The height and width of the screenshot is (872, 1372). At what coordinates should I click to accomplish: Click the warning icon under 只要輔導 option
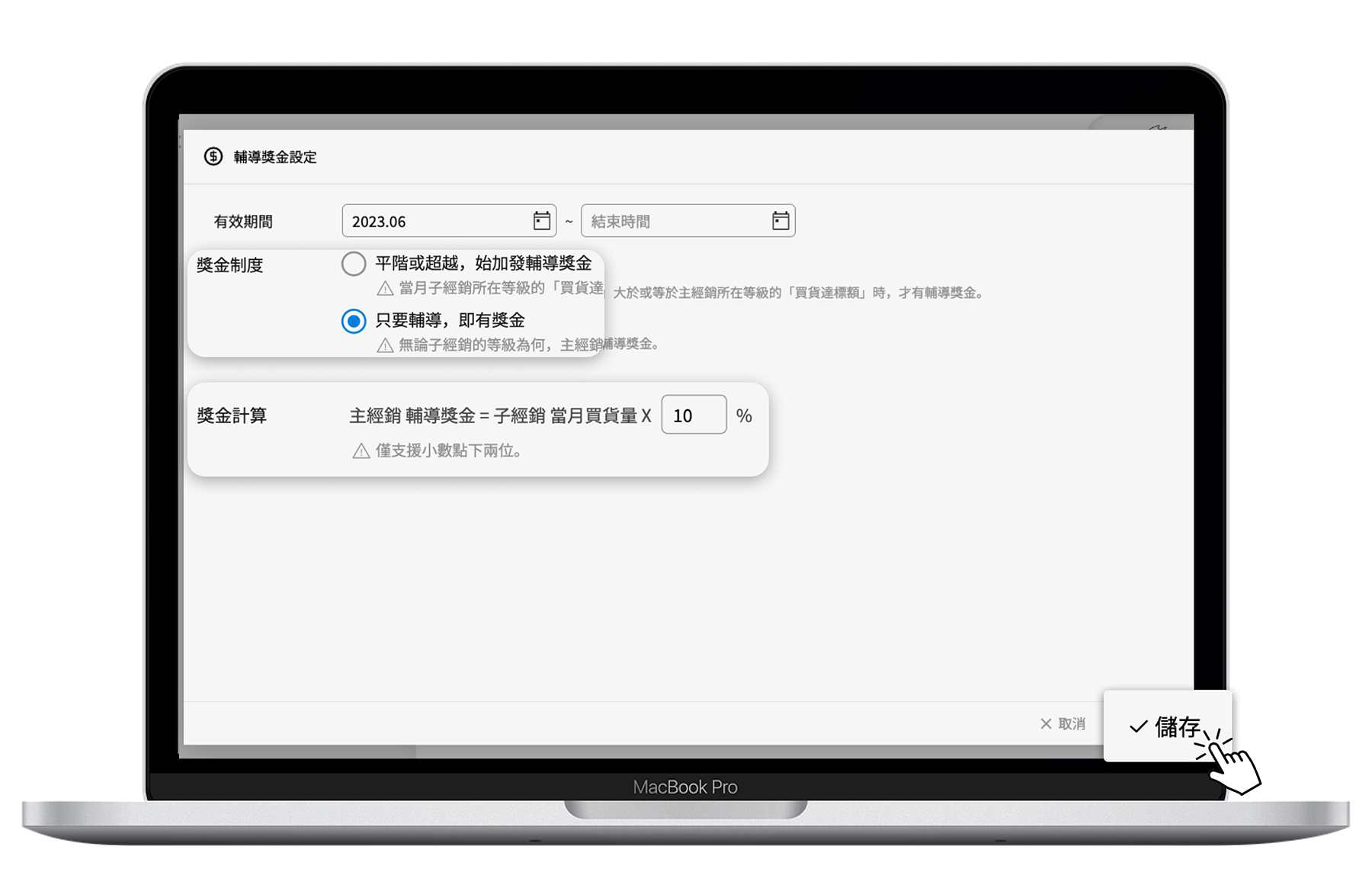(x=386, y=345)
